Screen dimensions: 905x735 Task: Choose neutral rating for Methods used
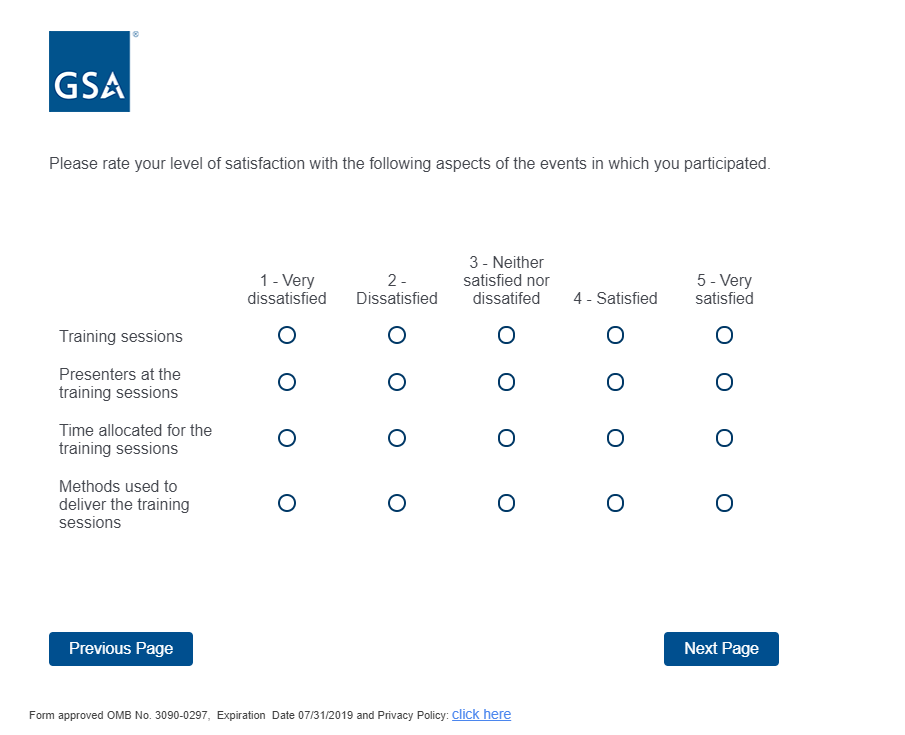[x=506, y=503]
